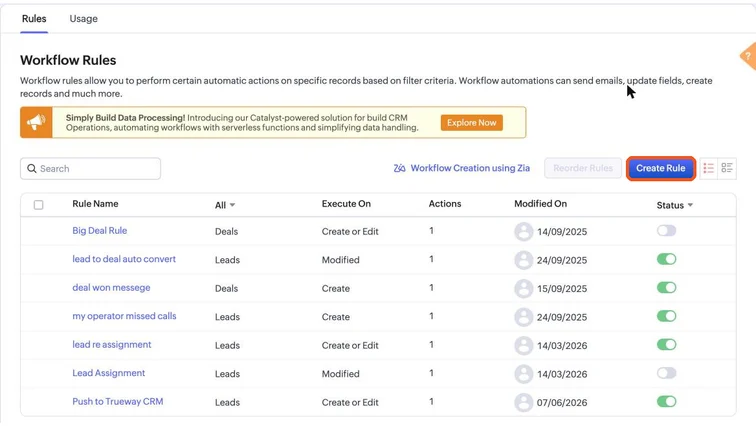Viewport: 756px width, 426px height.
Task: Click avatar in Push to Trueway CRM row
Action: (523, 402)
